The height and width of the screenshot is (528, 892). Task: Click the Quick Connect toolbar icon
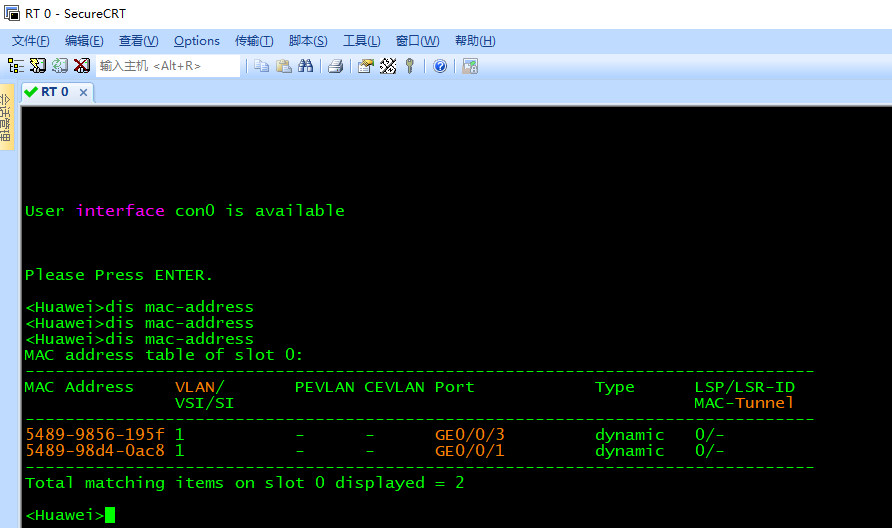38,66
